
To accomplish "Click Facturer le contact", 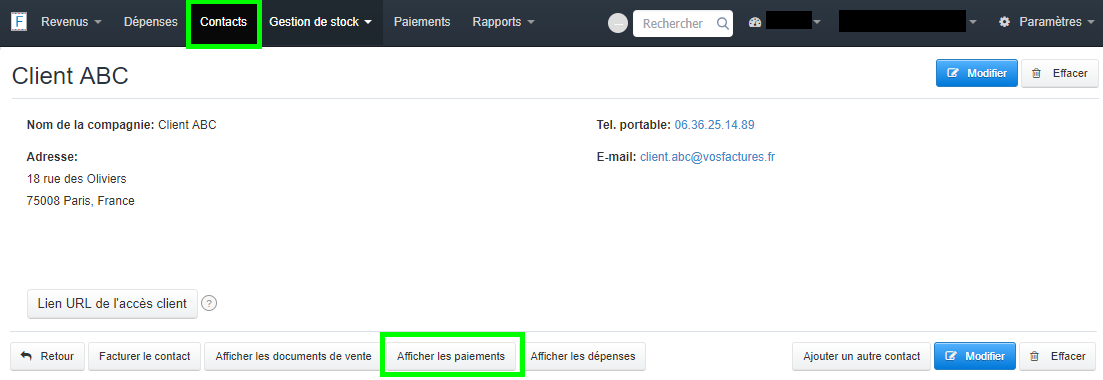I will point(145,356).
